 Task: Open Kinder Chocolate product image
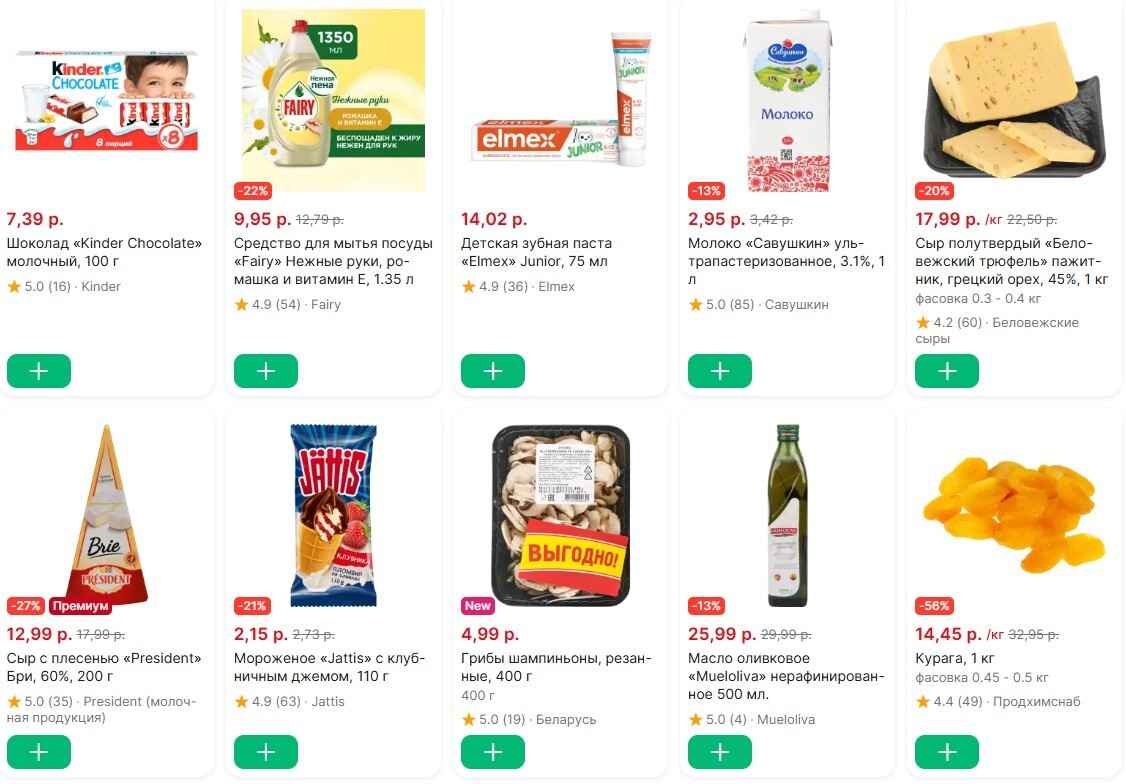pos(107,100)
